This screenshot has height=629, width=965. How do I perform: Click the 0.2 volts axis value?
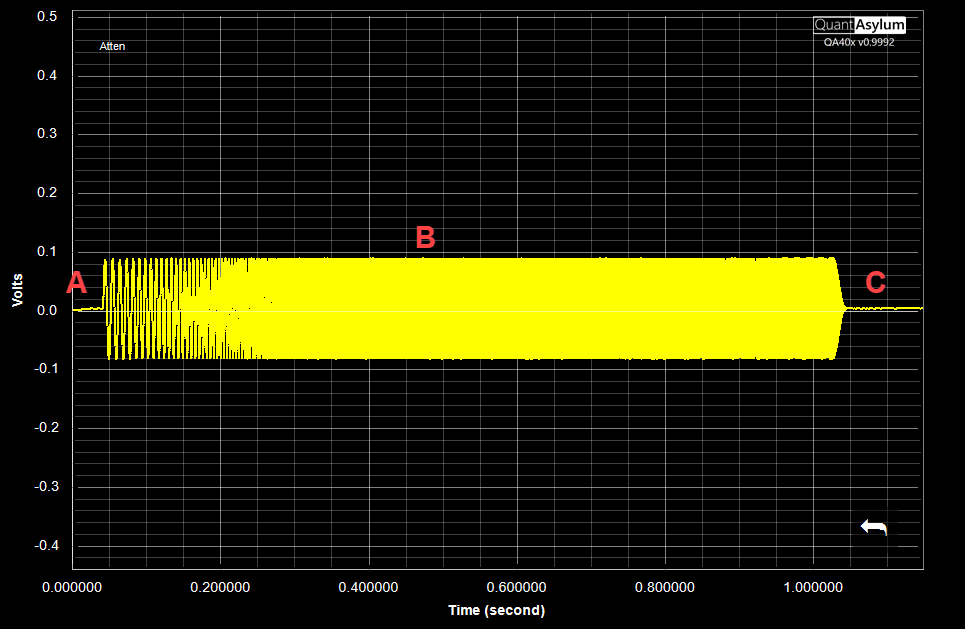[x=47, y=193]
